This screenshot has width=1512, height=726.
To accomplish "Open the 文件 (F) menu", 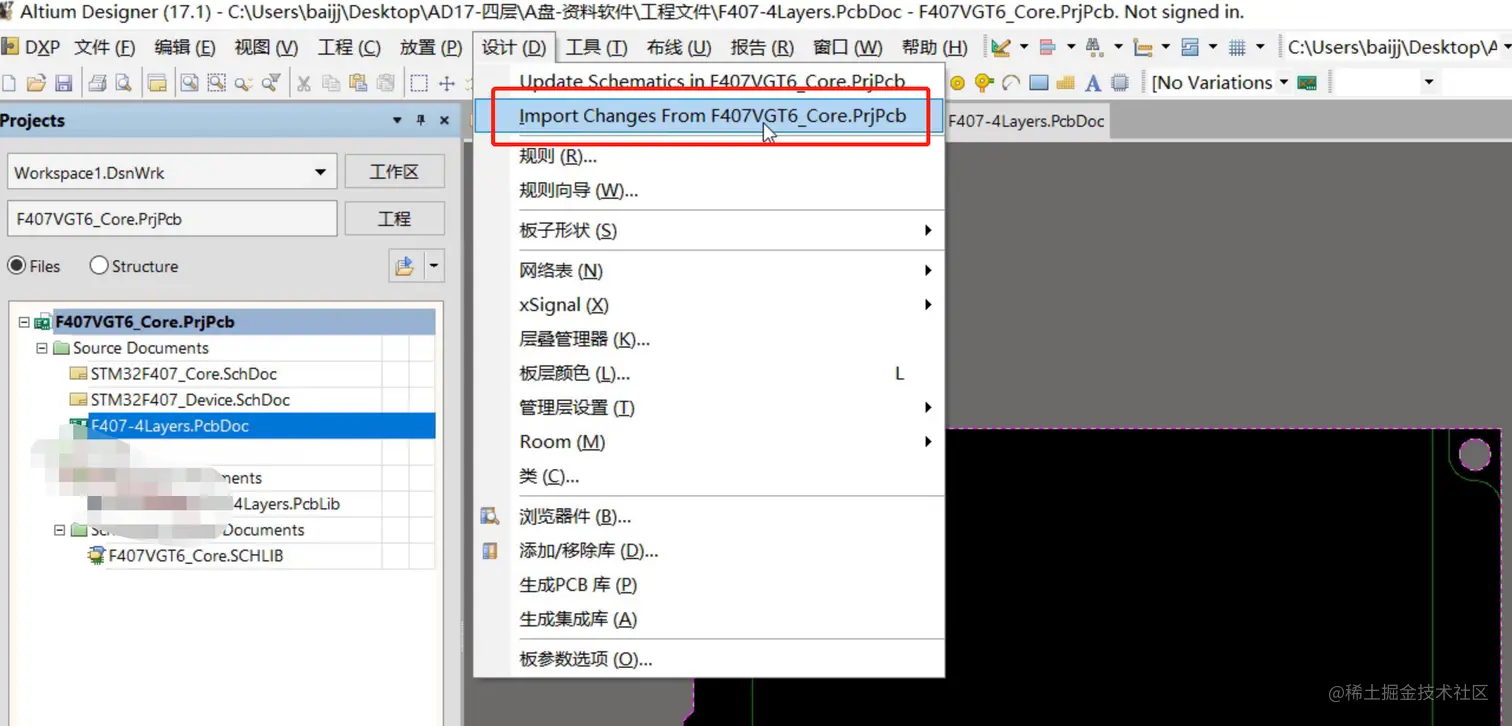I will coord(104,47).
